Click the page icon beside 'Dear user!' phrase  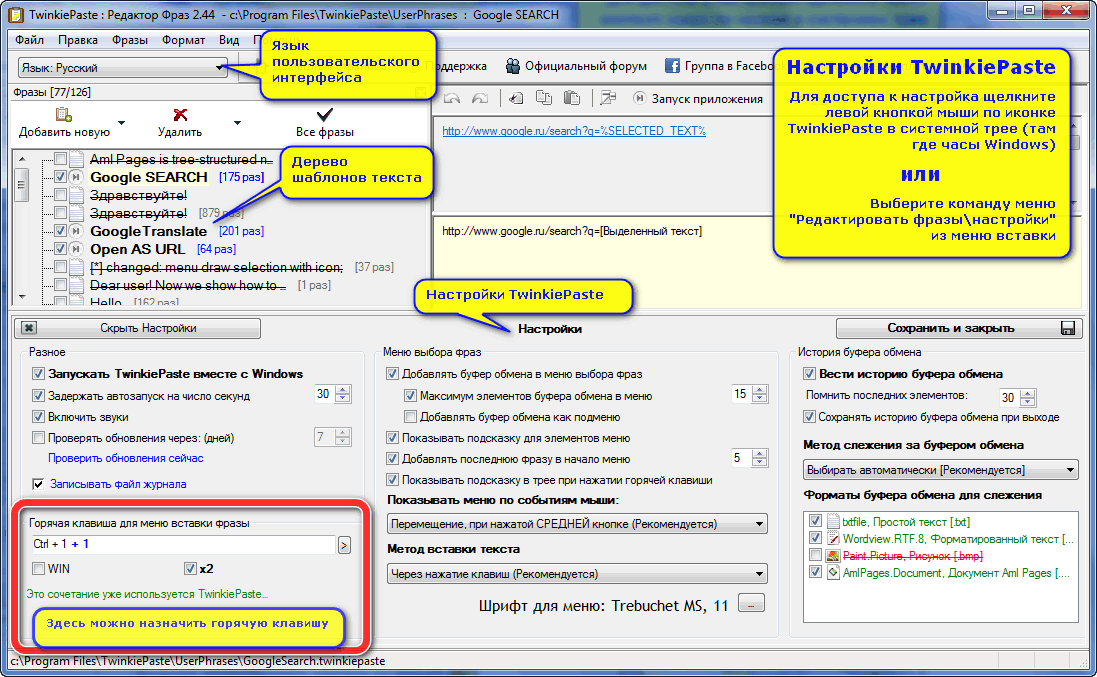[x=76, y=285]
